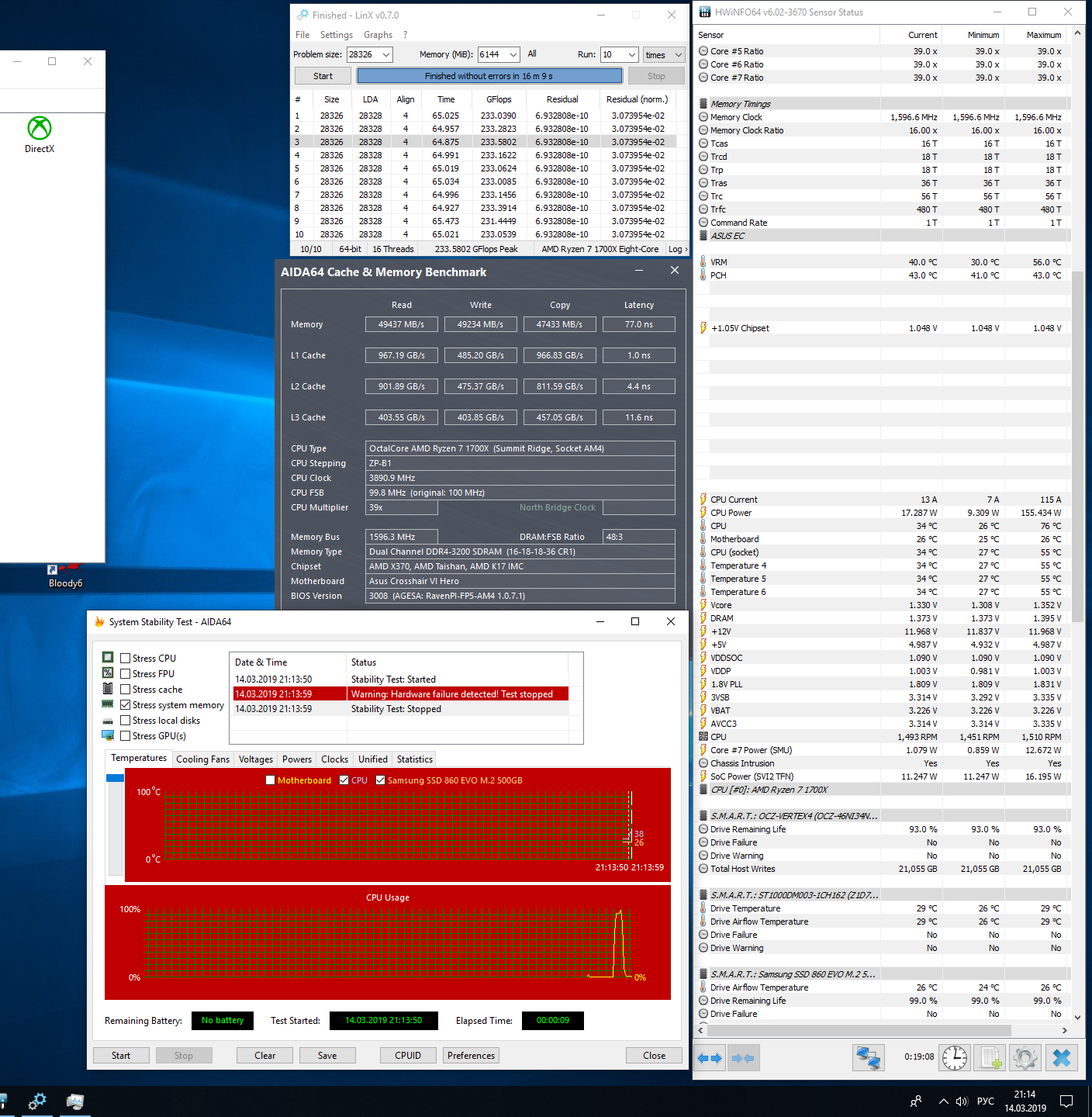Click the CPU Current lightning bolt icon
Viewport: 1092px width, 1117px height.
coord(703,500)
